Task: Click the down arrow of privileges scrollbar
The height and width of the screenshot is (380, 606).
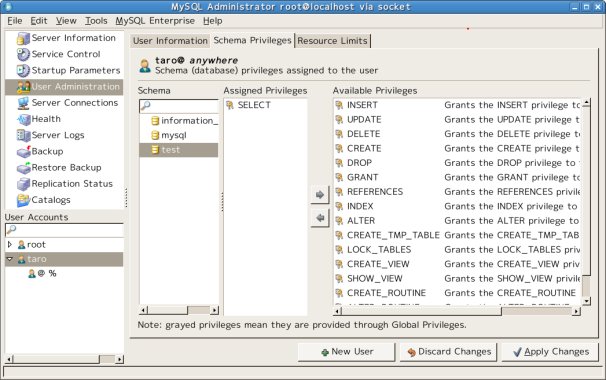Action: point(586,300)
